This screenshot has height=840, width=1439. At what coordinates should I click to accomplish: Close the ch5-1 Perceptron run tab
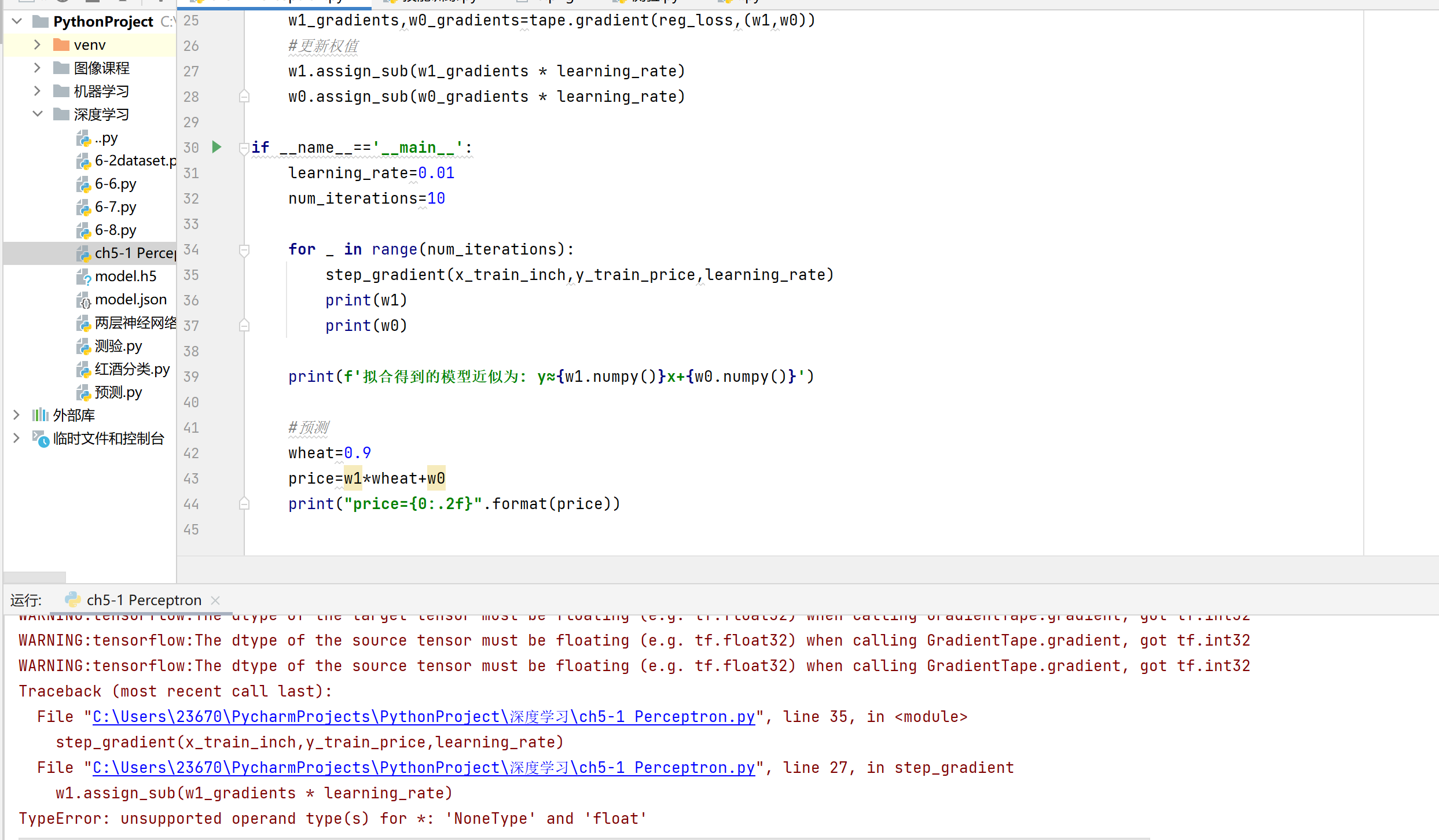pyautogui.click(x=215, y=600)
